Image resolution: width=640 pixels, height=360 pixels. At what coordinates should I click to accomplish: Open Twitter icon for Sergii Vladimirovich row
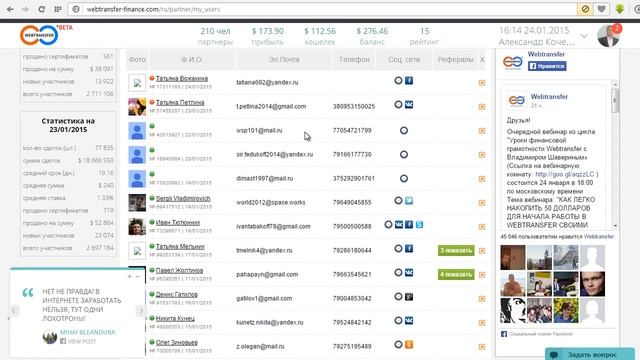pos(409,200)
